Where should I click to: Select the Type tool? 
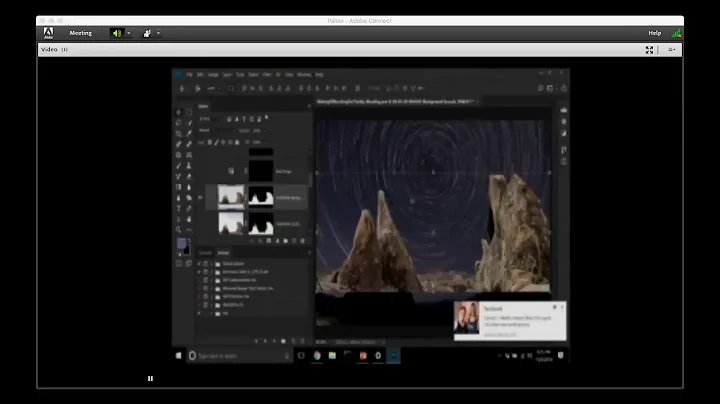point(179,208)
